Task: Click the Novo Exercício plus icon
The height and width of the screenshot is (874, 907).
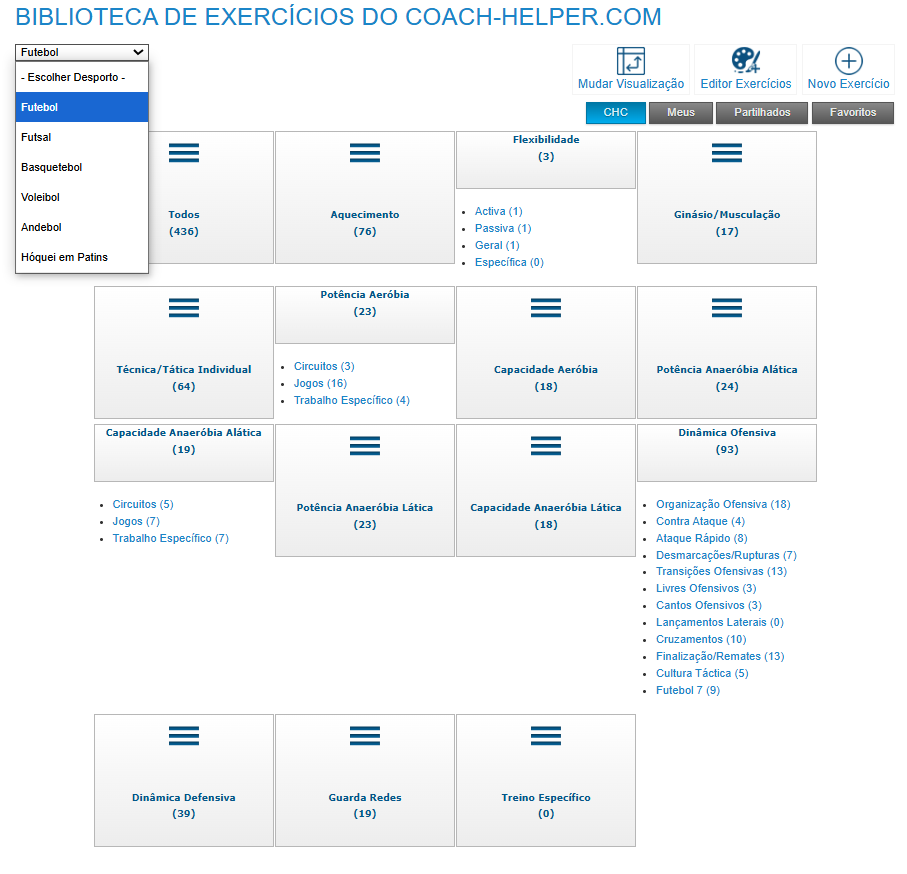Action: tap(849, 61)
